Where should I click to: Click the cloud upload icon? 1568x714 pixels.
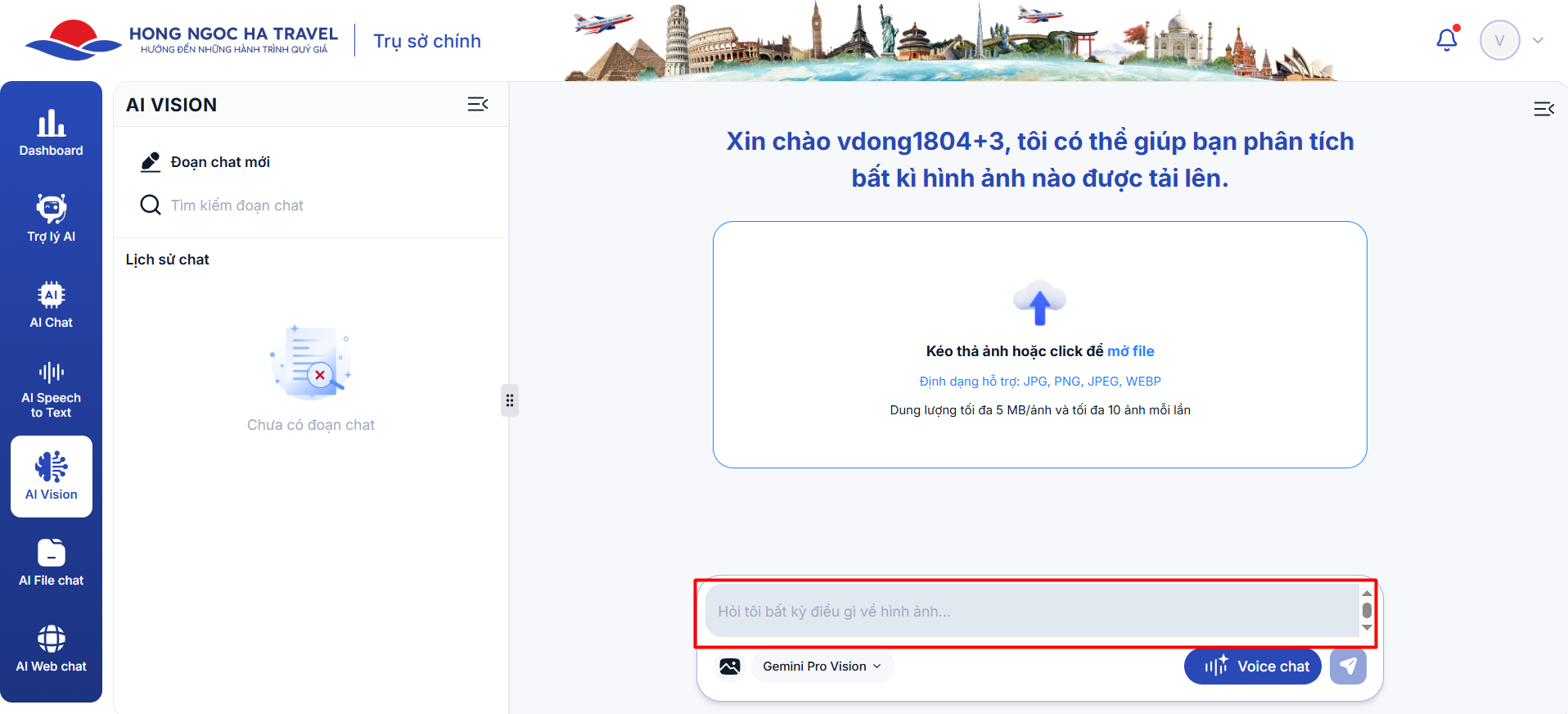tap(1039, 303)
